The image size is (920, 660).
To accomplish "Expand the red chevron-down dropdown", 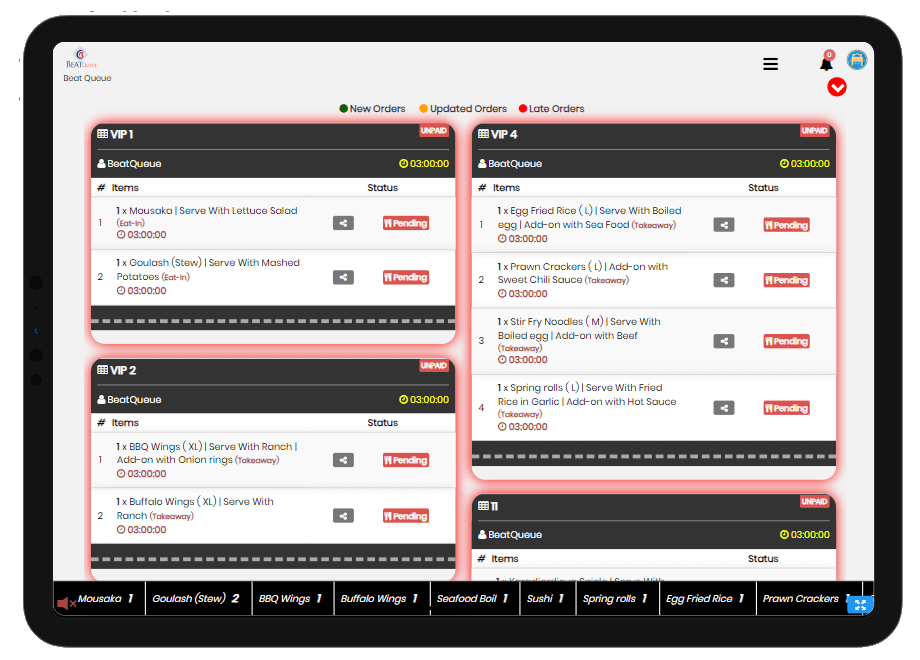I will (x=838, y=87).
